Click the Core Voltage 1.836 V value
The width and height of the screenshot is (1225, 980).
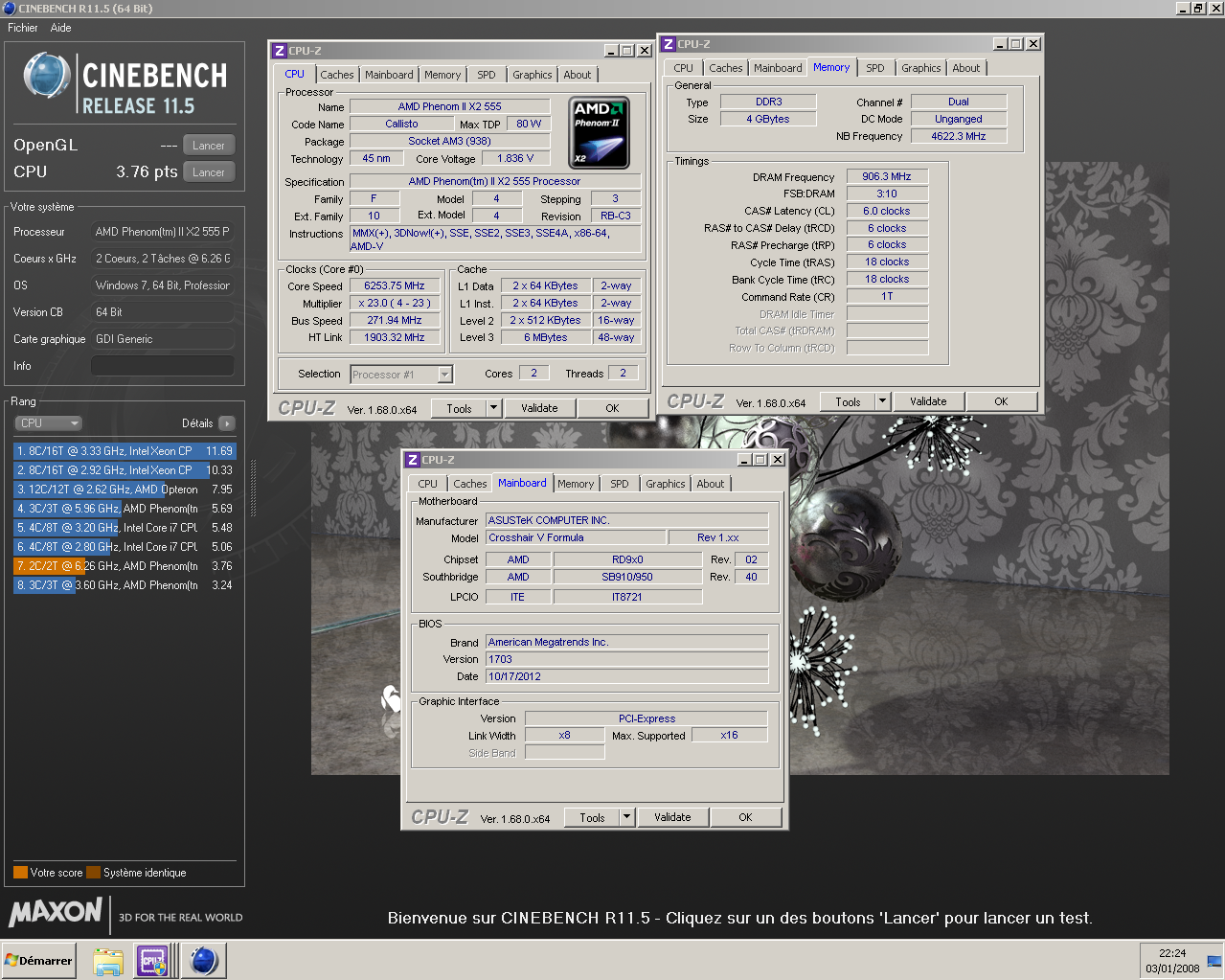click(x=515, y=159)
